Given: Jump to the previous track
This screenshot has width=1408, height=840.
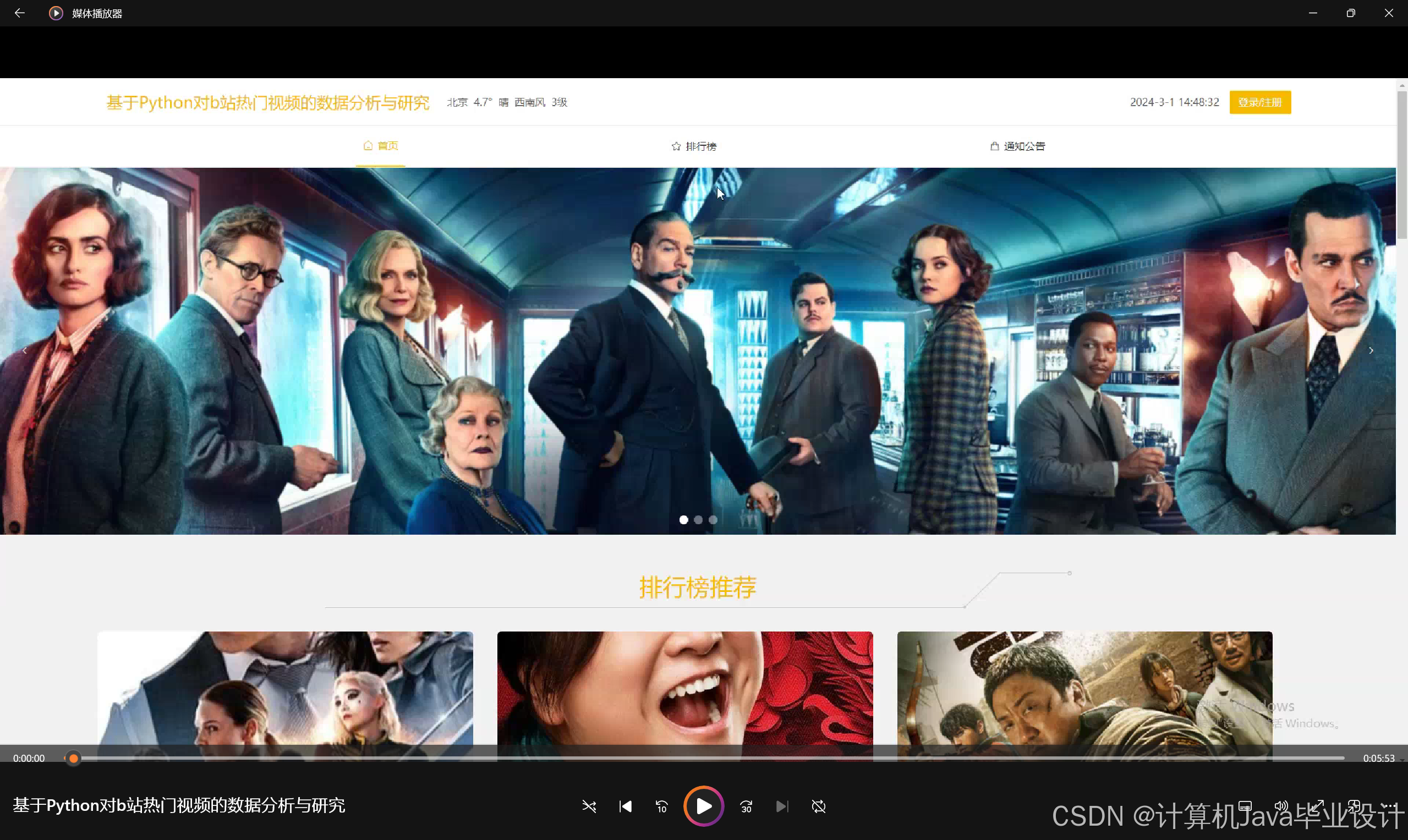Looking at the screenshot, I should (626, 806).
